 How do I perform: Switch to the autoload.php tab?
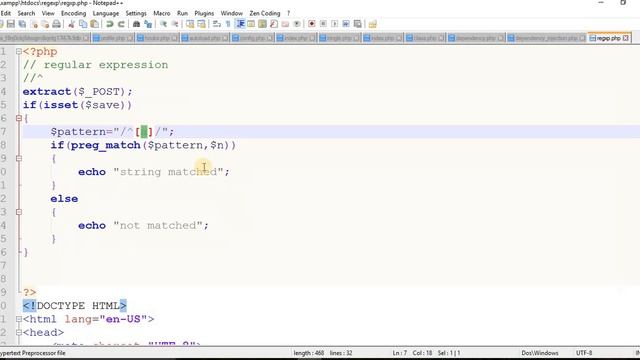[205, 38]
